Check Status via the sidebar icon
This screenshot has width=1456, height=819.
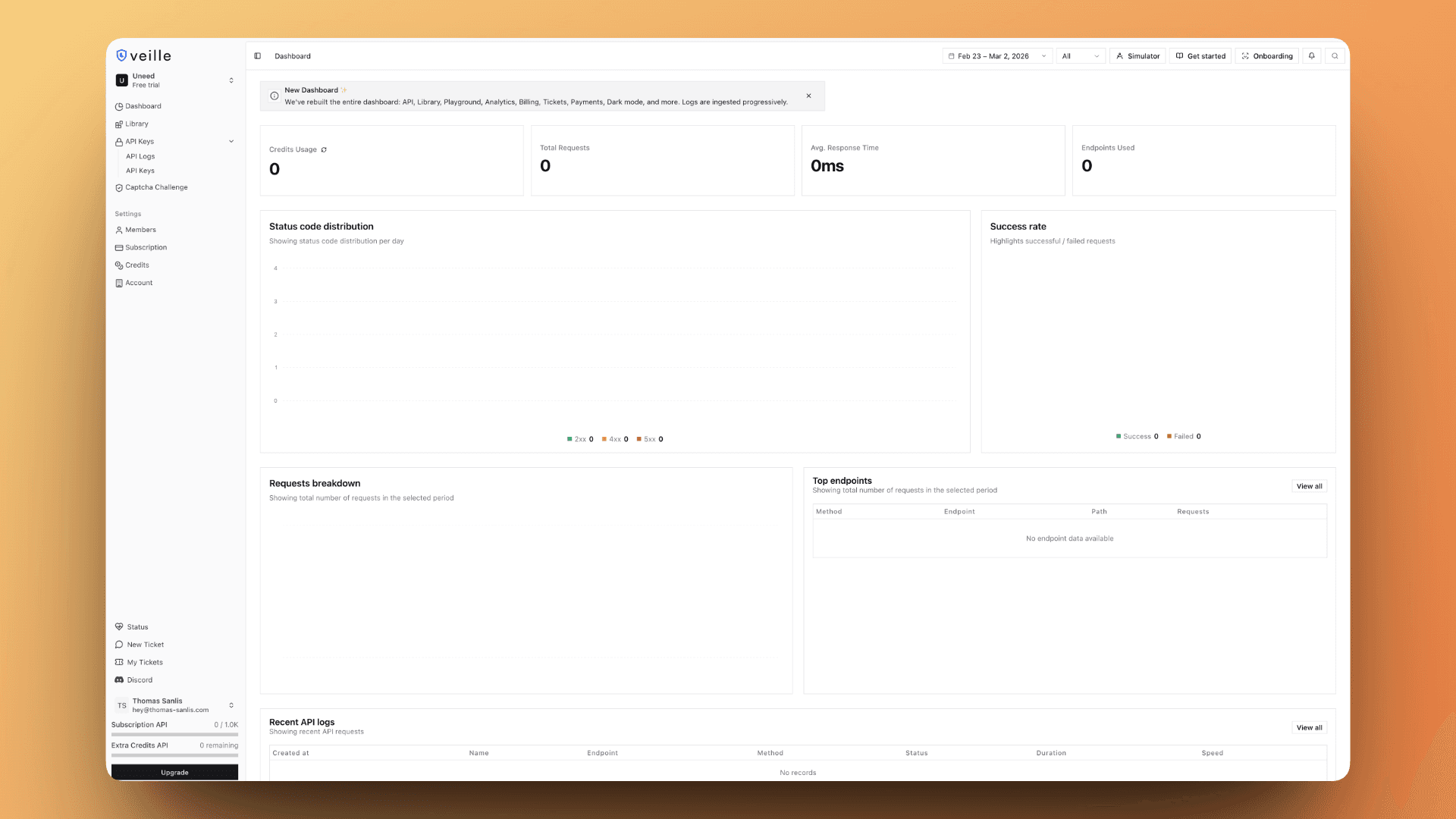click(x=133, y=626)
